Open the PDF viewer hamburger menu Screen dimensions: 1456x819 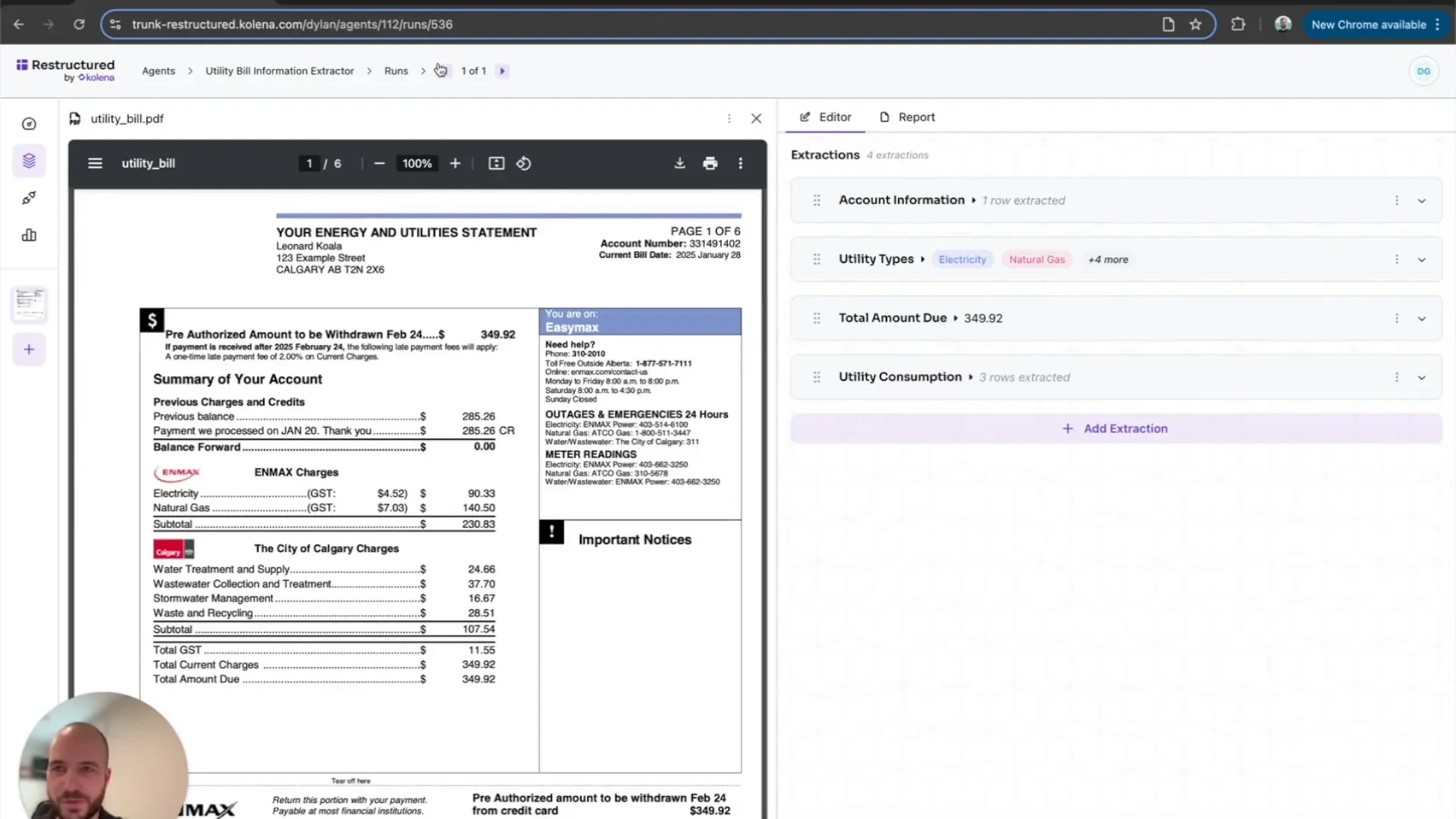tap(95, 163)
